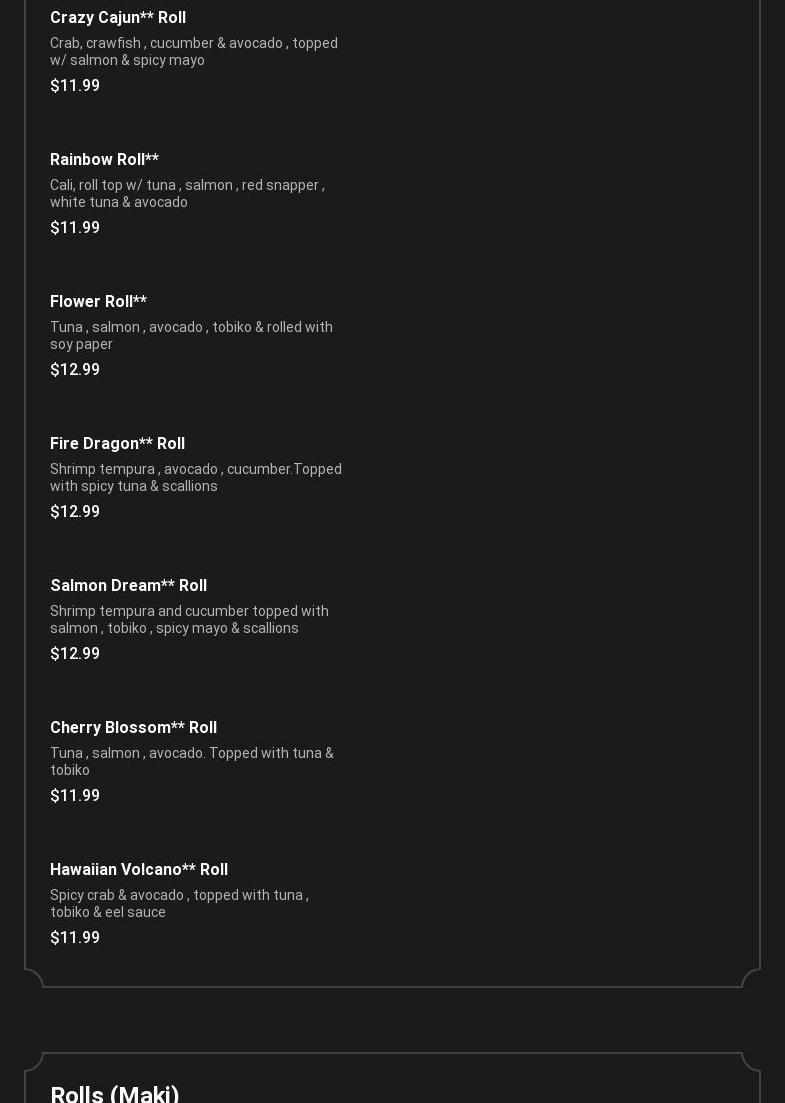Click the Salmon Dream Roll $12.99 price

click(x=75, y=654)
